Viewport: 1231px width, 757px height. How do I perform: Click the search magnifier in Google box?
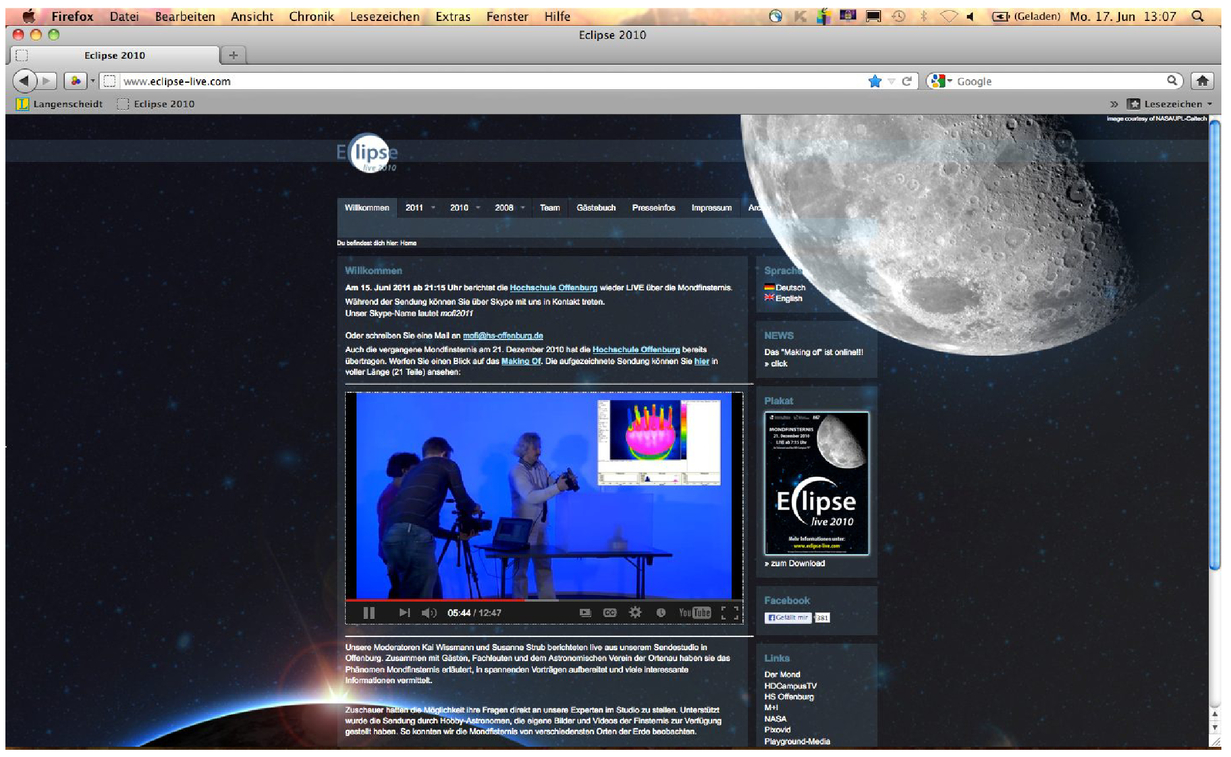(1173, 81)
